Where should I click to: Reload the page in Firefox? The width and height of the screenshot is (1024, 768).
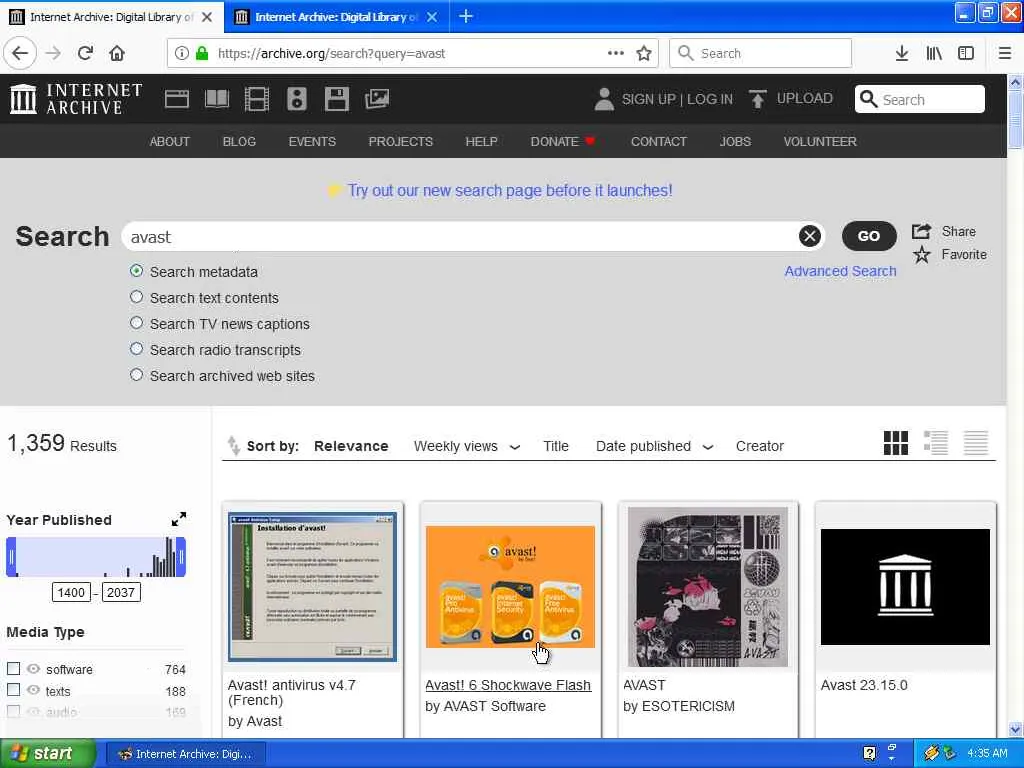pyautogui.click(x=85, y=53)
